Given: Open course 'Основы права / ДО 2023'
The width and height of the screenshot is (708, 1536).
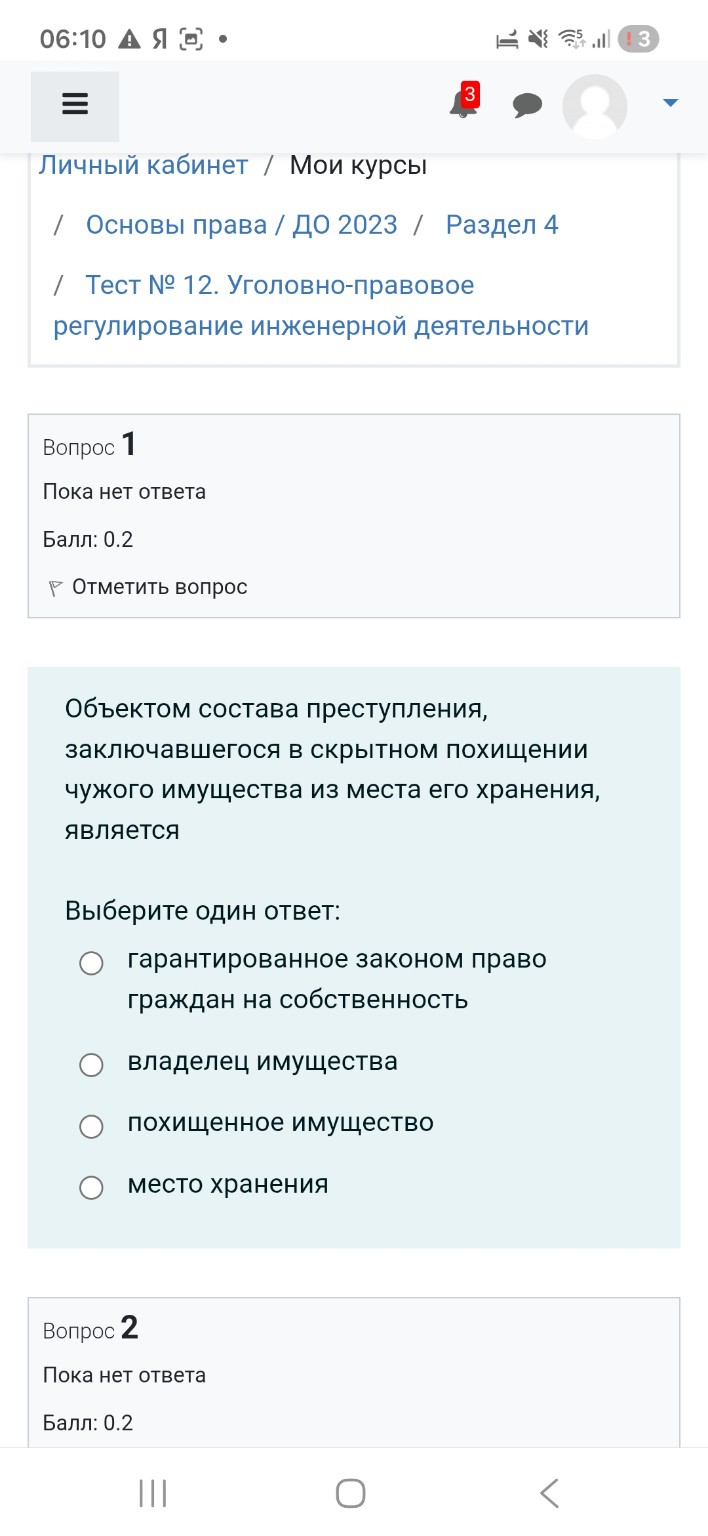Looking at the screenshot, I should tap(242, 224).
